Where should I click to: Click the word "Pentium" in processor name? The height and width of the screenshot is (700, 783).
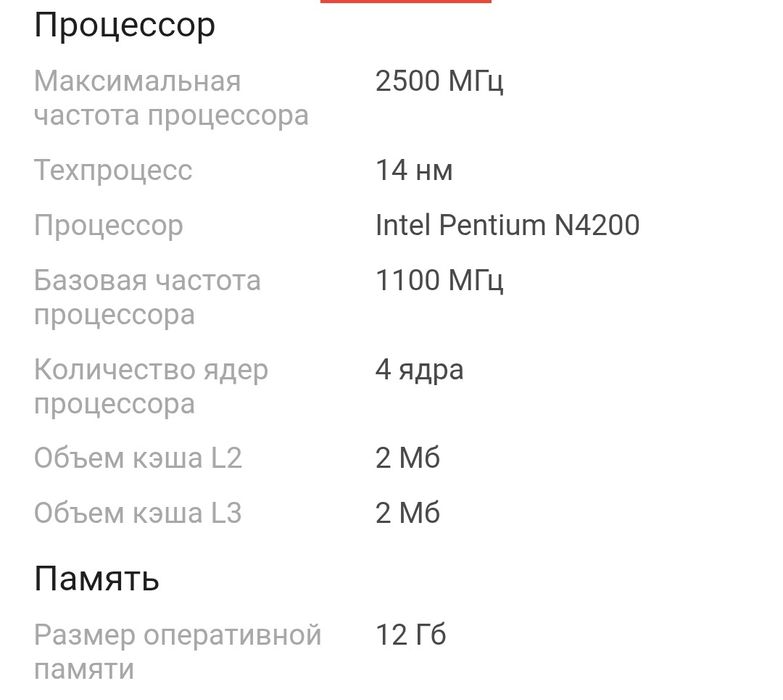click(x=492, y=226)
